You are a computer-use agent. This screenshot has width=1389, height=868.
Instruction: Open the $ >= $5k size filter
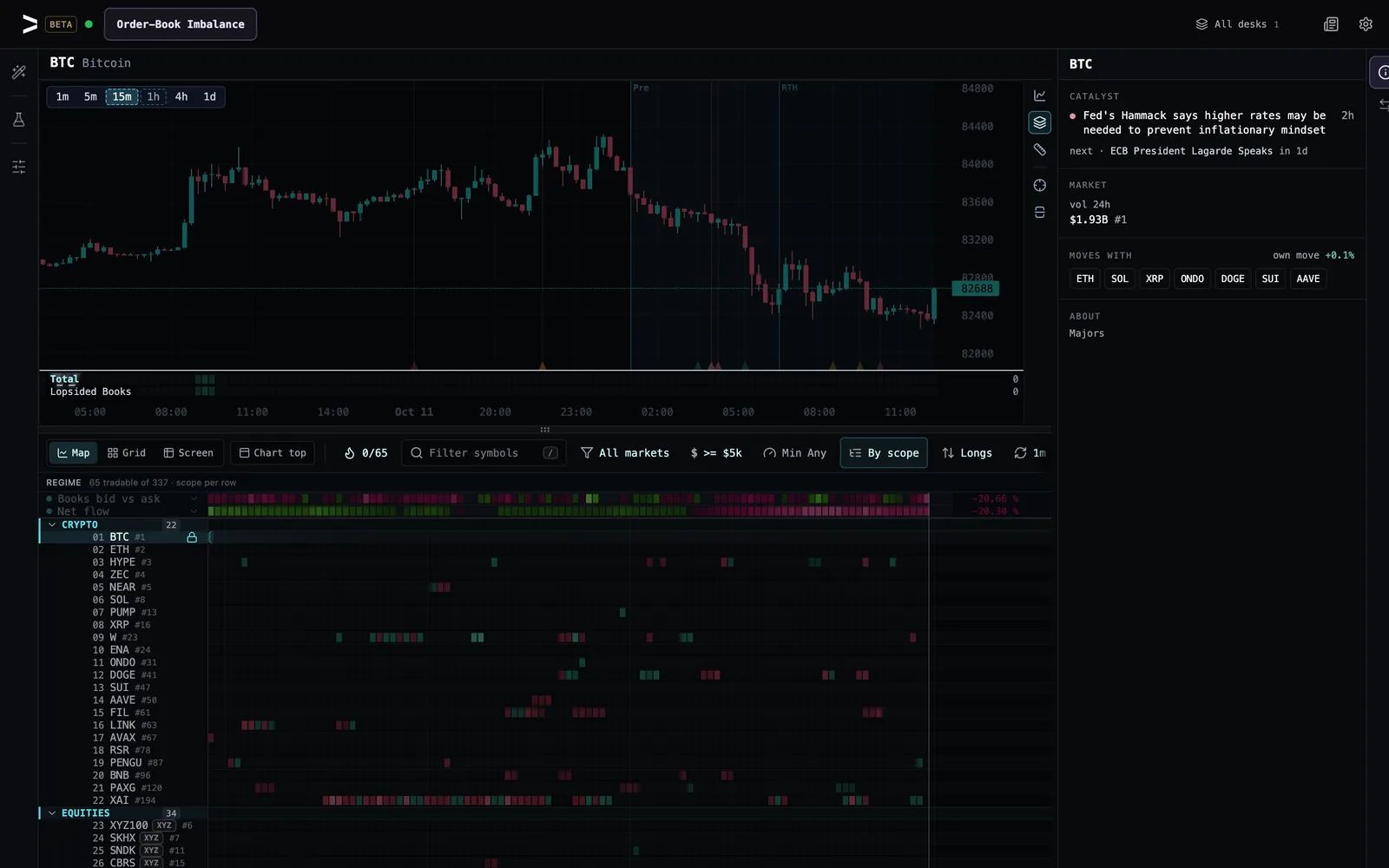tap(716, 453)
